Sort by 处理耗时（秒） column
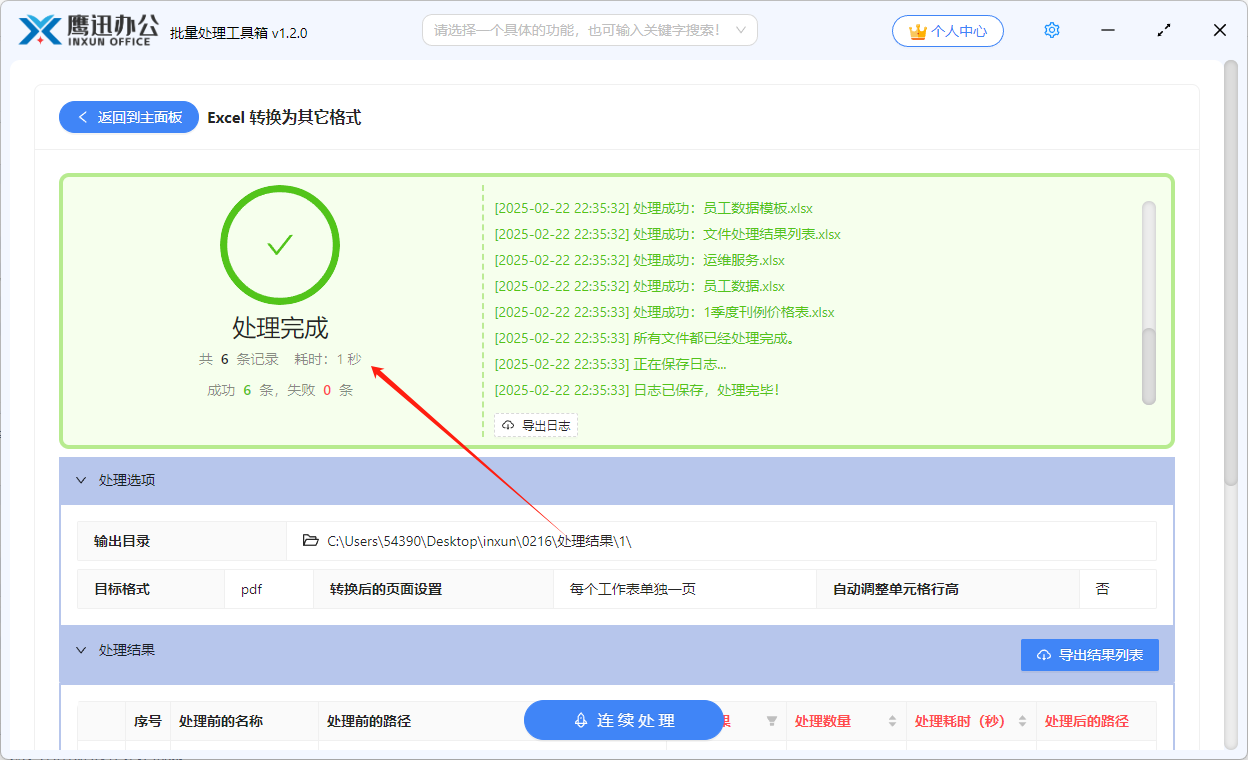Screen dimensions: 1248x760 point(1023,721)
